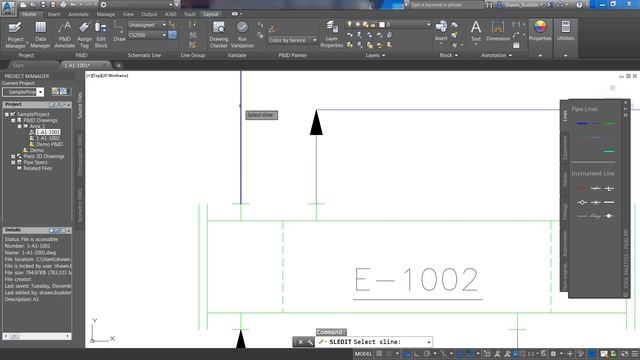The image size is (640, 360).
Task: Open the Properties color-wheel panel
Action: pos(540,31)
